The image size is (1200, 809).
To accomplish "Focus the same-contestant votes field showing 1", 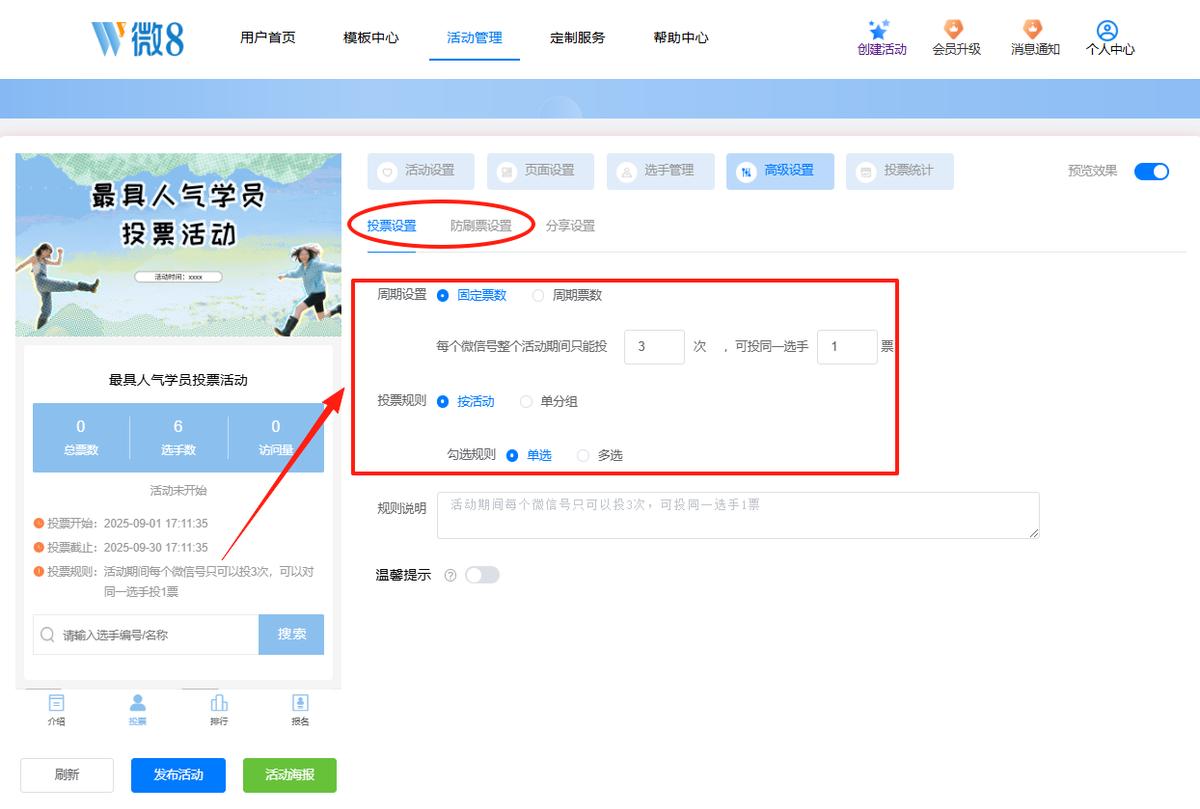I will (847, 347).
